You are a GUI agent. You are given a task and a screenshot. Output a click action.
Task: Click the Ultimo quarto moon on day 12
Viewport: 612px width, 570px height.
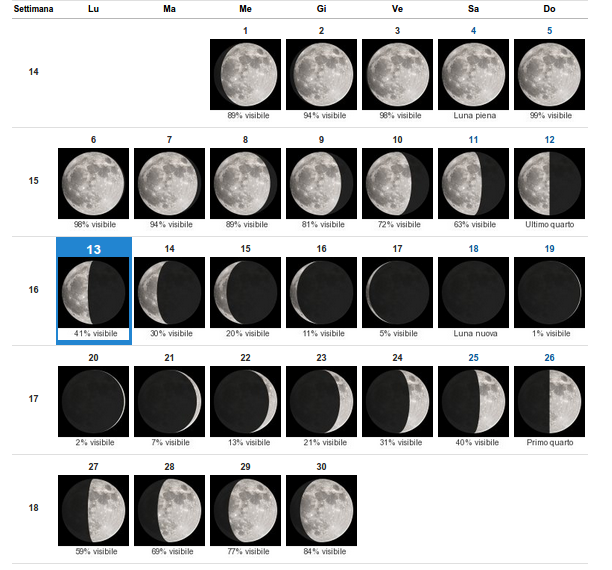pyautogui.click(x=549, y=184)
